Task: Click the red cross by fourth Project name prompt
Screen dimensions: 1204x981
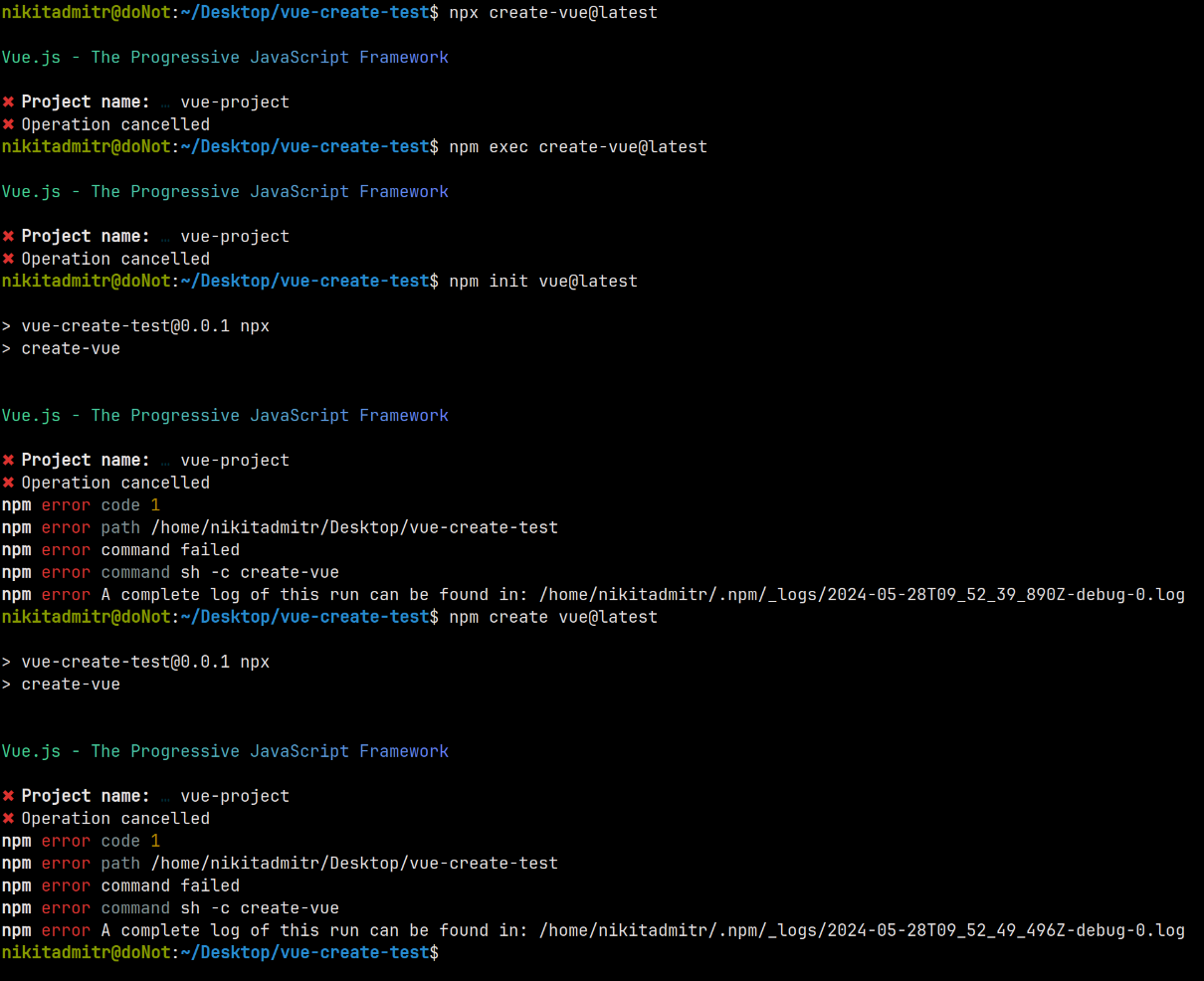Action: tap(8, 795)
